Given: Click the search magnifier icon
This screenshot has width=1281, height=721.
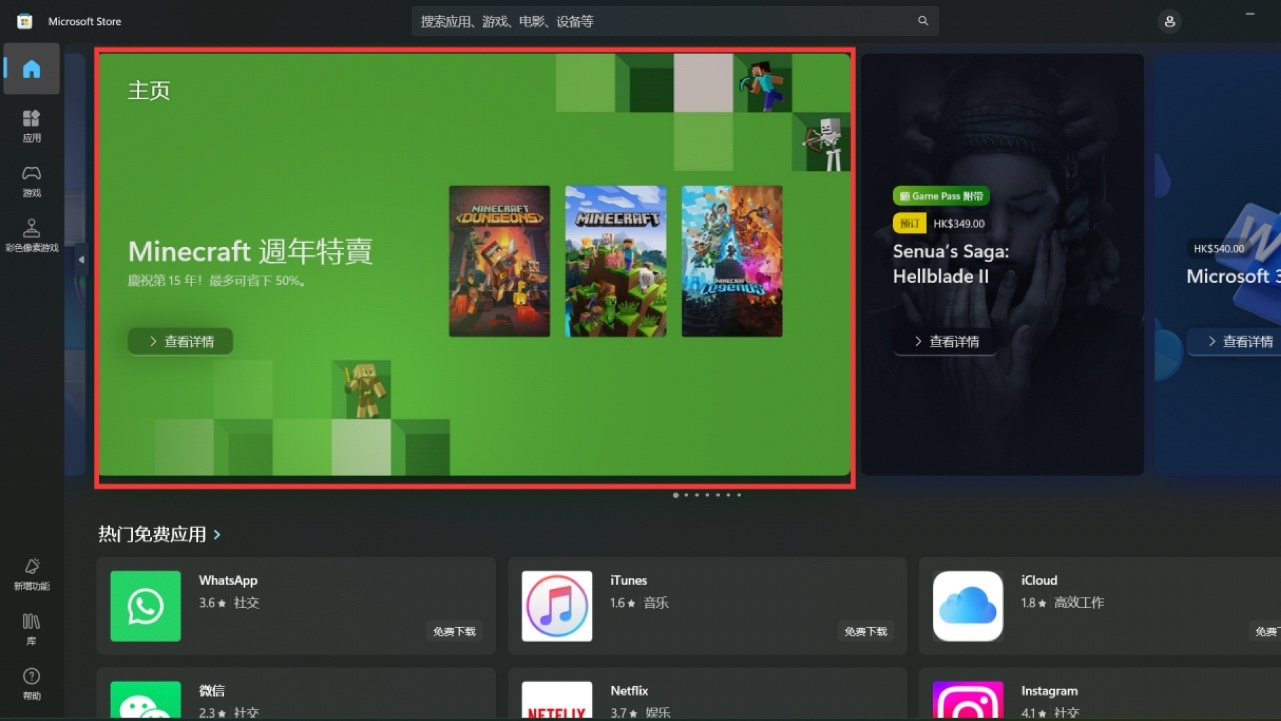Looking at the screenshot, I should click(923, 21).
